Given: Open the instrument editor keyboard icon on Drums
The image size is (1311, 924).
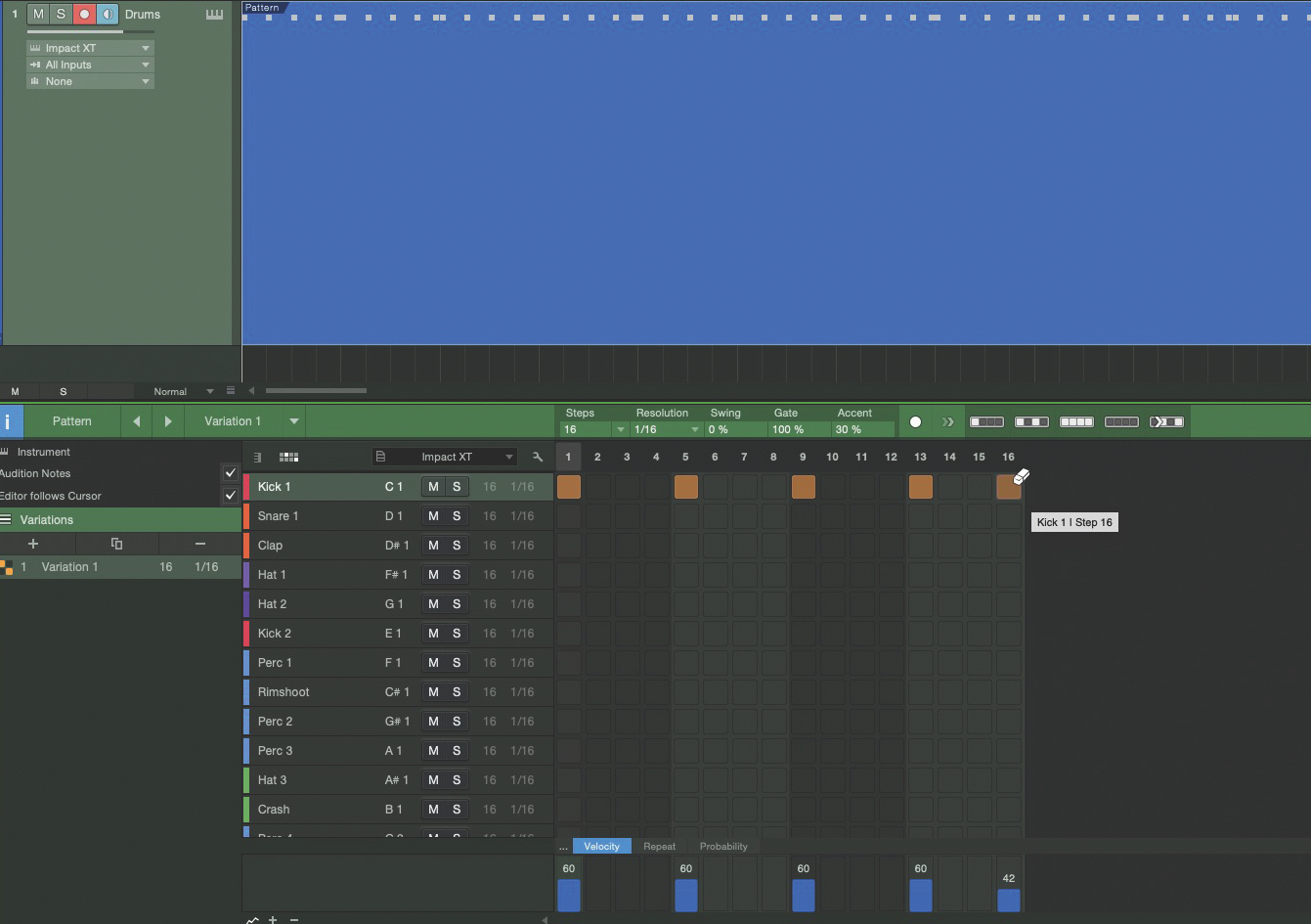Looking at the screenshot, I should [214, 15].
